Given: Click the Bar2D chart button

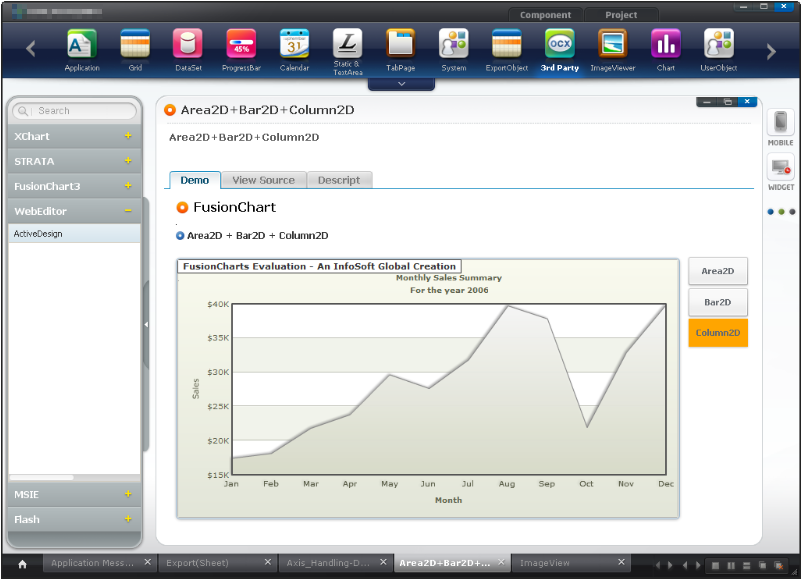Looking at the screenshot, I should (717, 302).
